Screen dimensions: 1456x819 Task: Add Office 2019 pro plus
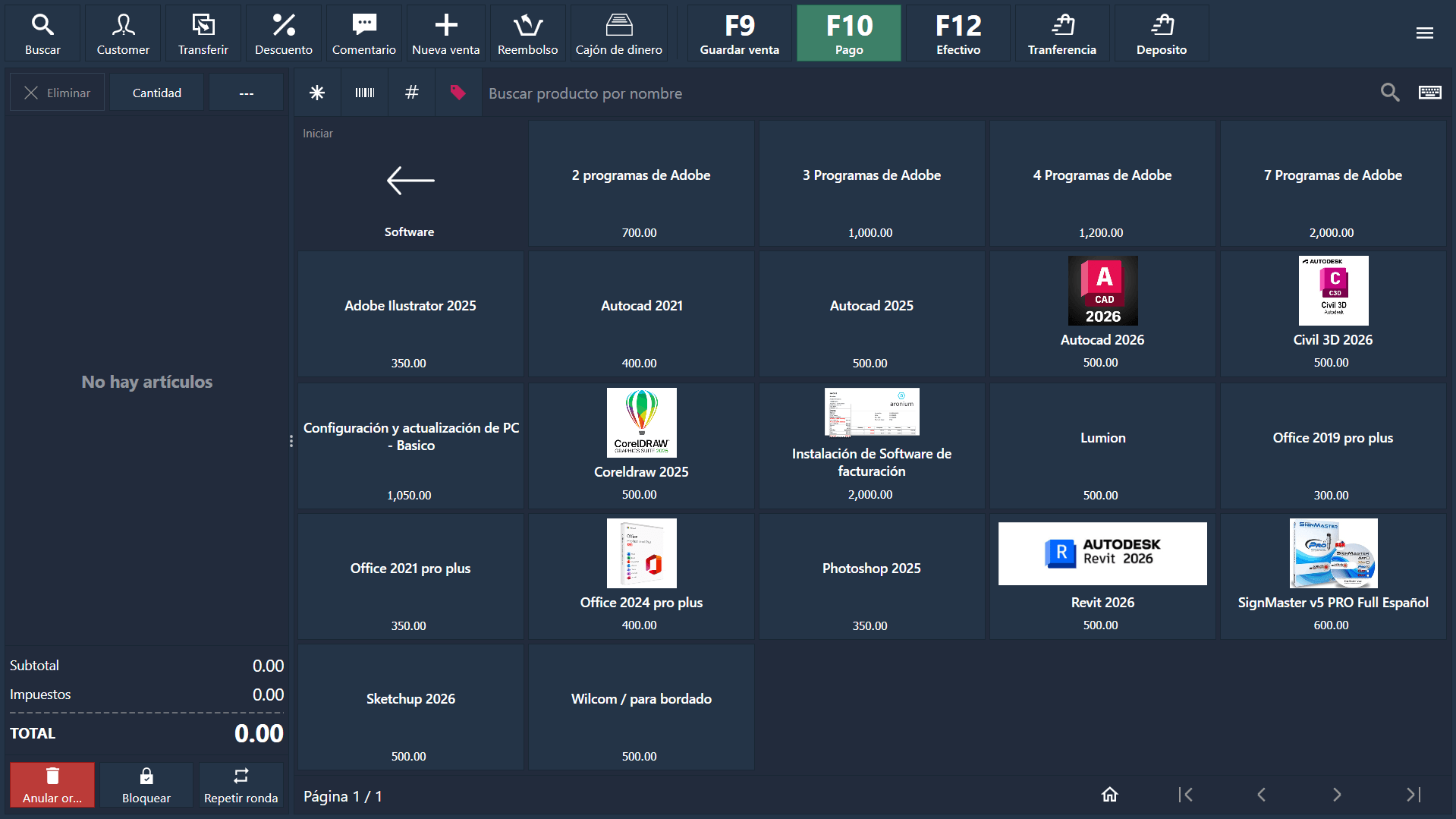(1333, 446)
